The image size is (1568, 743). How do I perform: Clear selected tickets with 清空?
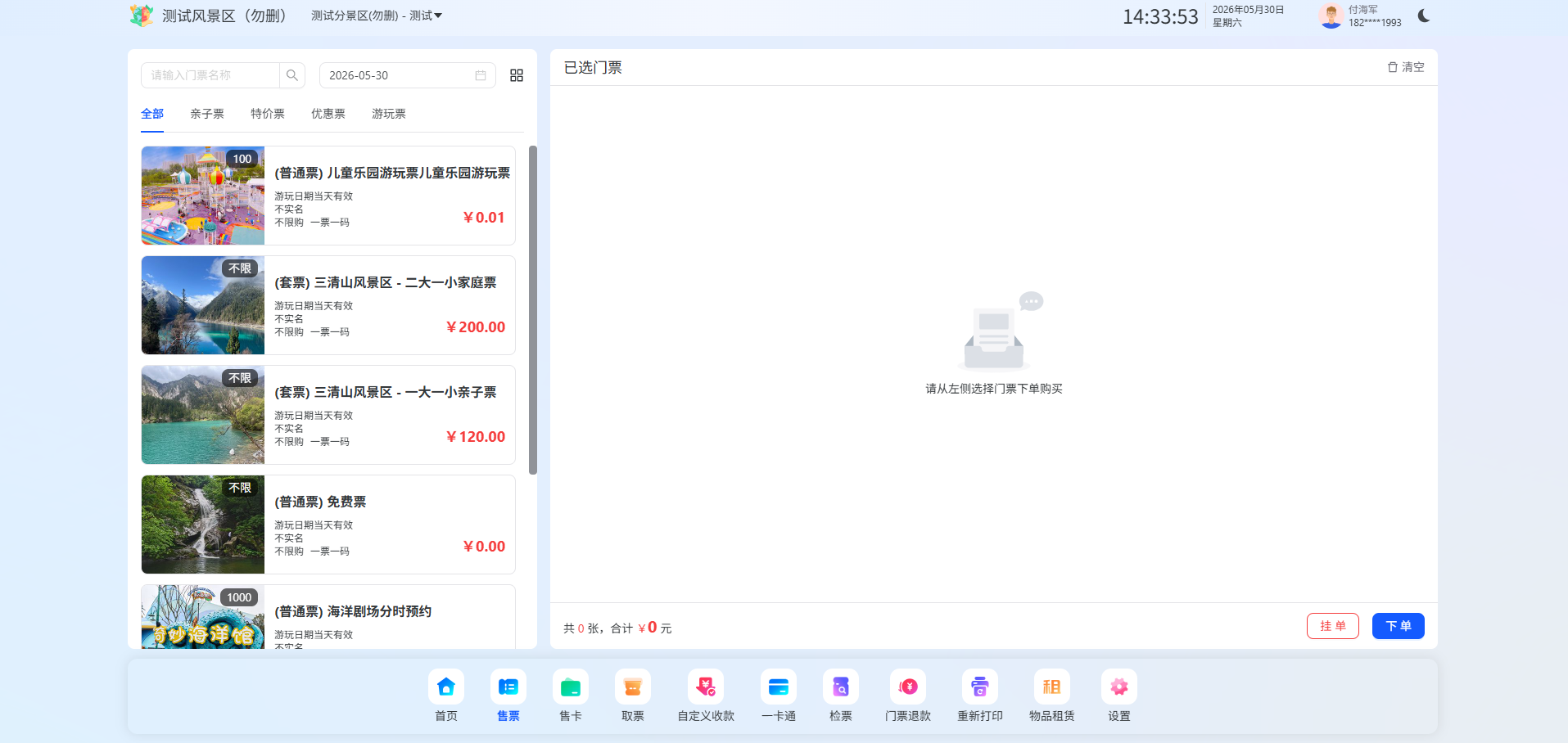[1406, 67]
